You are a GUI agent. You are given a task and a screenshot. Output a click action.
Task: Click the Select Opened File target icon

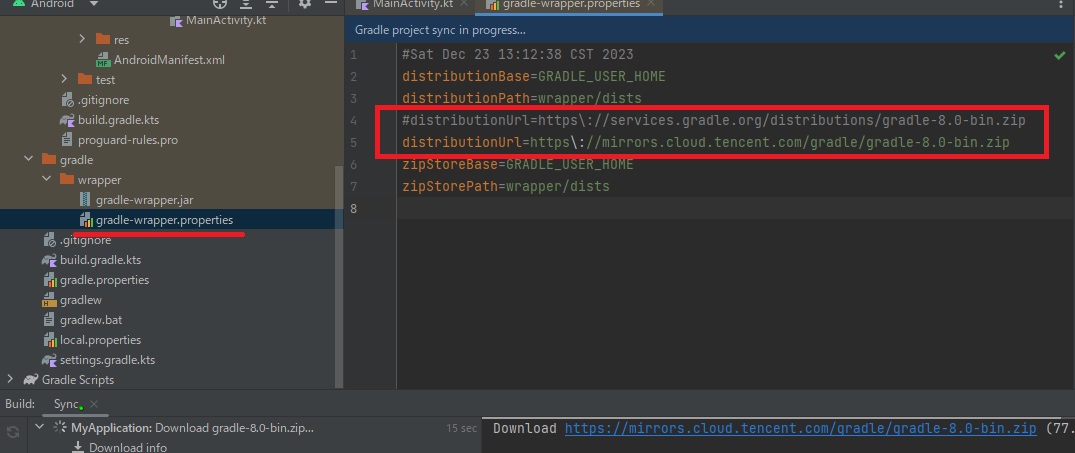click(x=220, y=3)
